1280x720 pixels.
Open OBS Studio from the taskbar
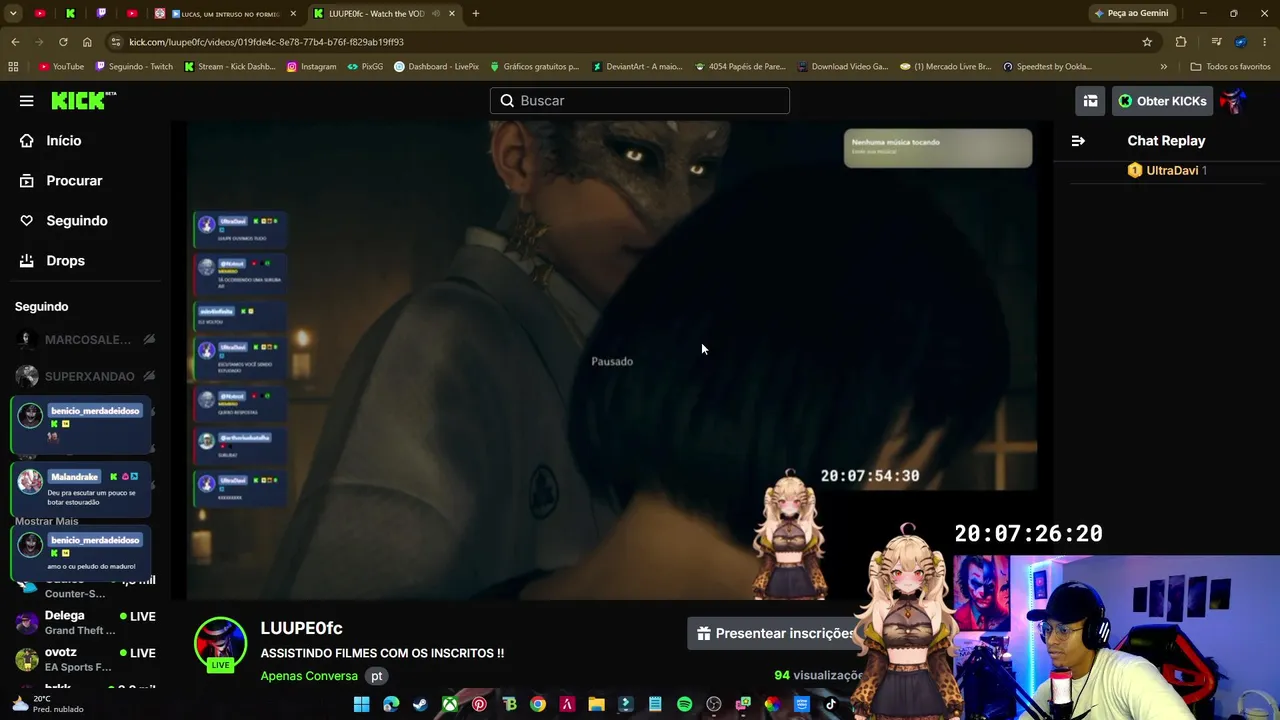[x=713, y=704]
